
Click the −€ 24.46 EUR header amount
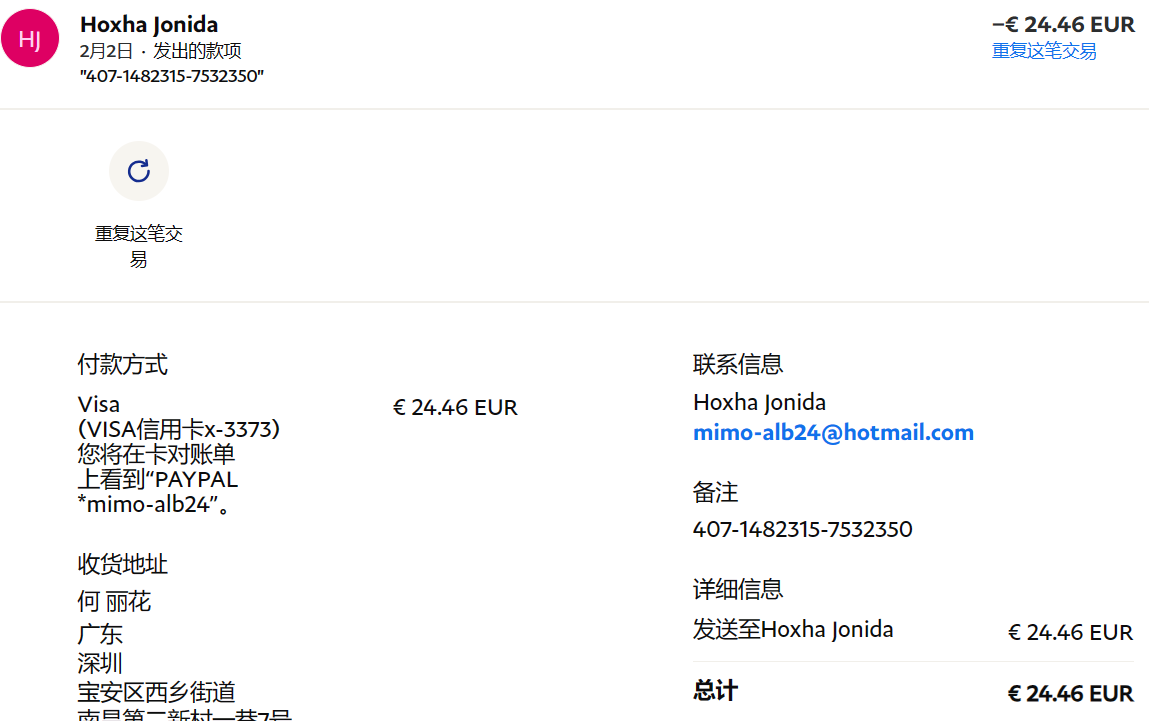coord(1063,24)
